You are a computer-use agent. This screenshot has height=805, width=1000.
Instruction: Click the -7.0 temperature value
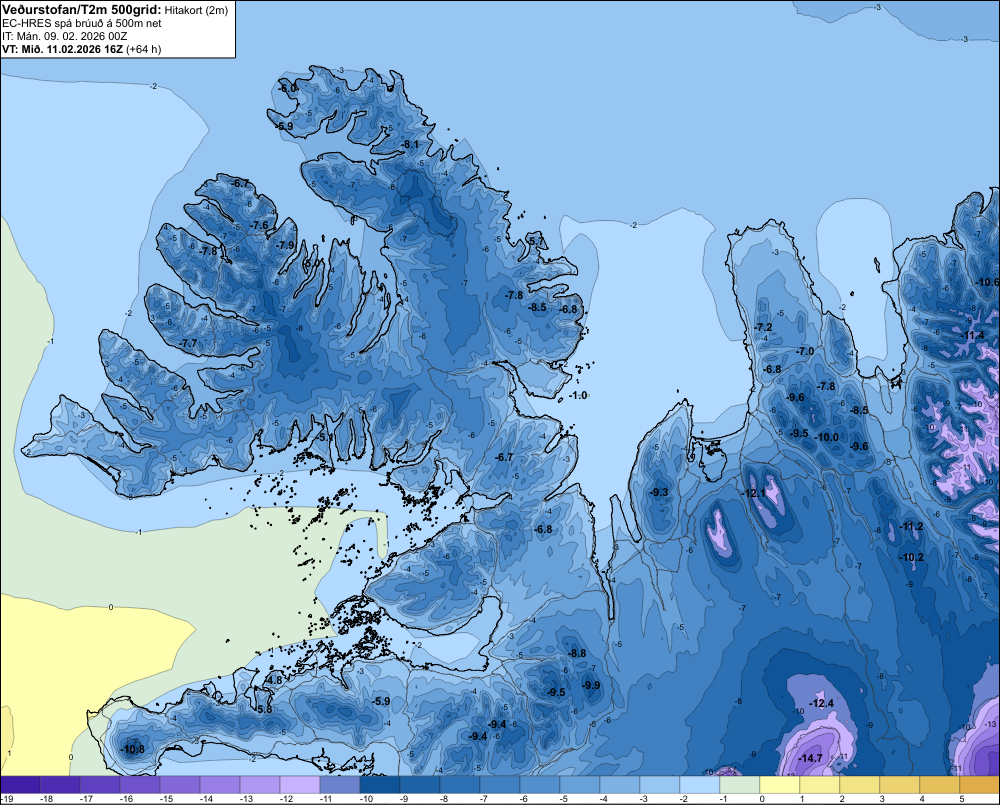pos(805,351)
